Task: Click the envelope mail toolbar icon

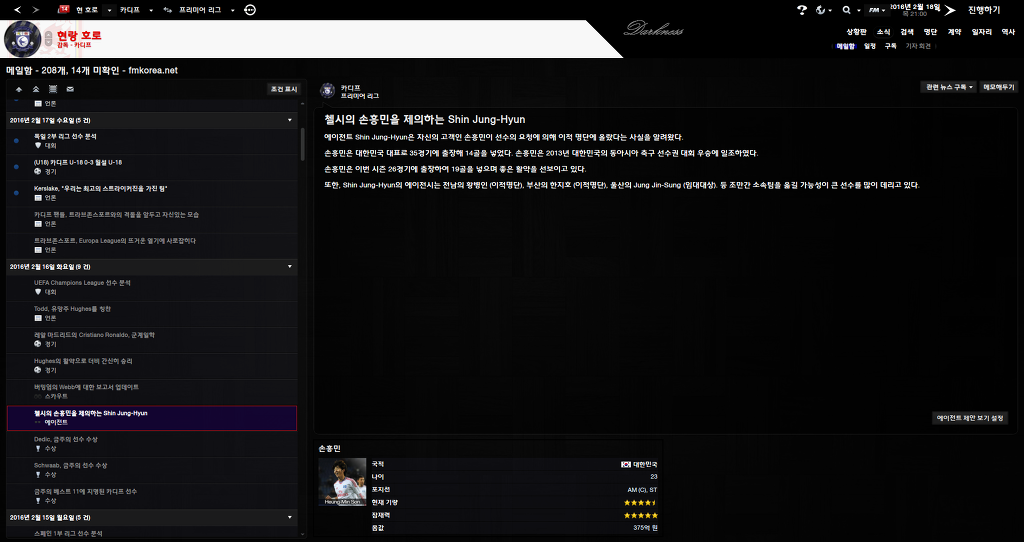Action: 71,89
